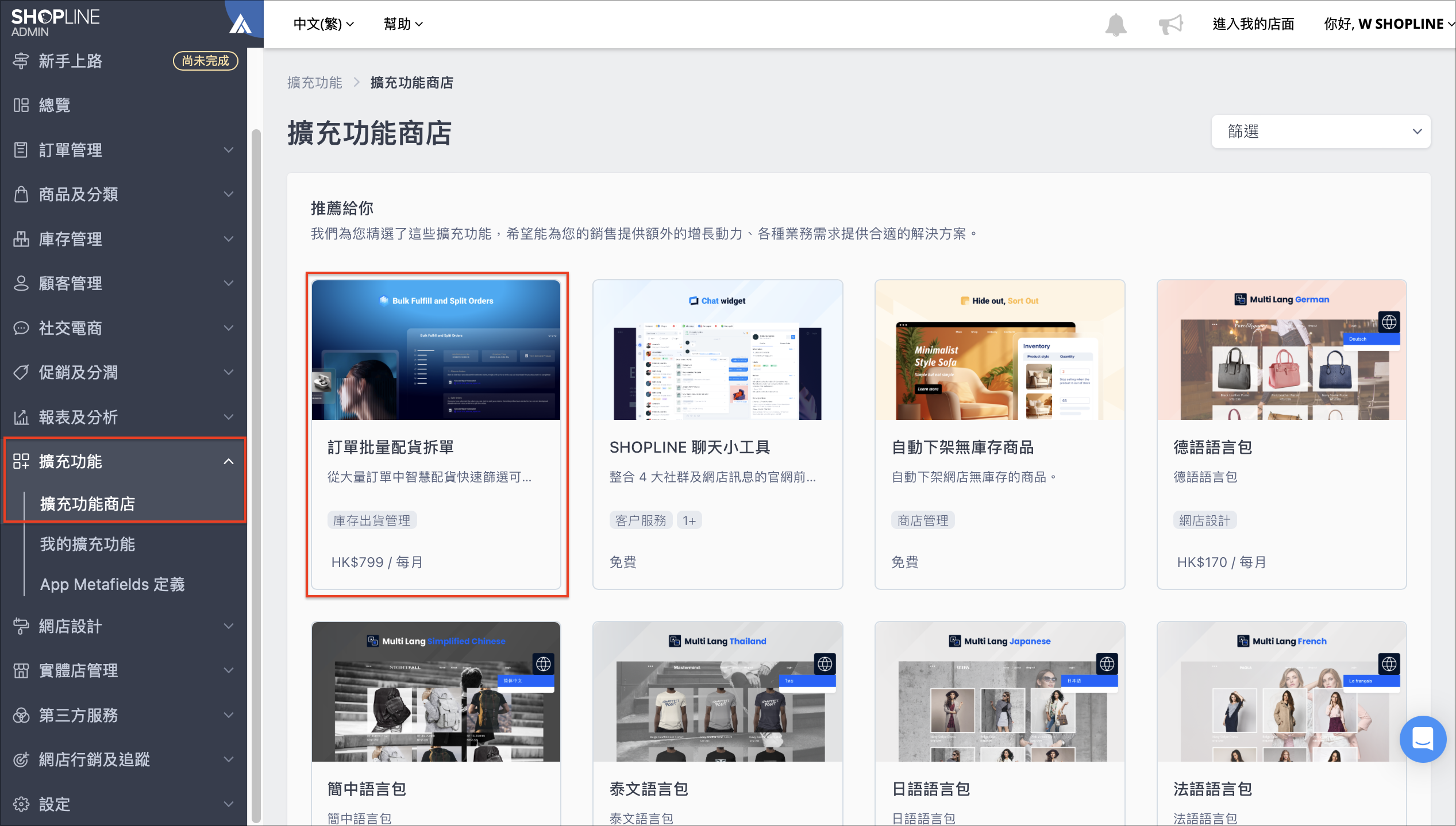Click the 報表及分析 chart icon
This screenshot has height=826, width=1456.
click(x=21, y=417)
